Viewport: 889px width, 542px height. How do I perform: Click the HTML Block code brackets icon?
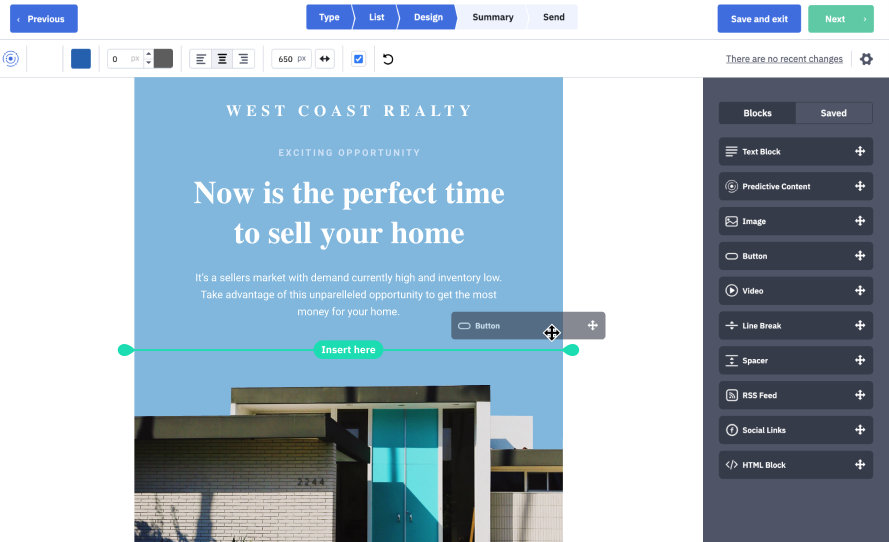coord(731,465)
